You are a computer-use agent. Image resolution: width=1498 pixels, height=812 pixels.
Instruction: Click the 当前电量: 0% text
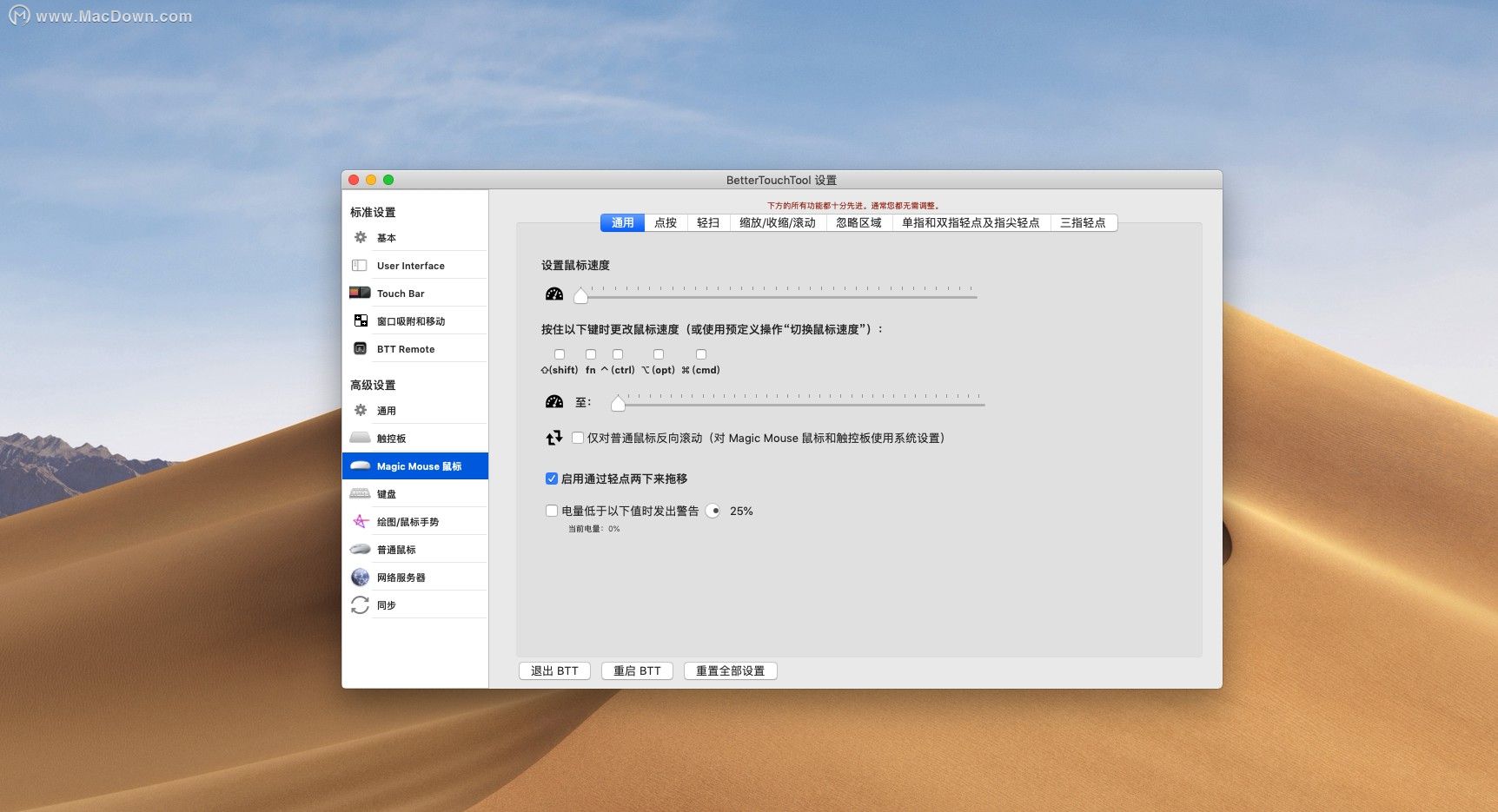594,529
